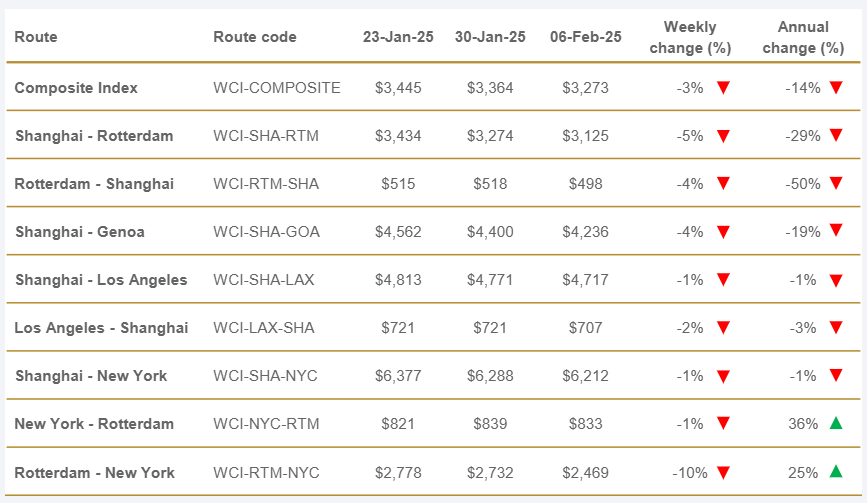This screenshot has width=867, height=503.
Task: Click the 06-Feb-25 column header
Action: (585, 37)
